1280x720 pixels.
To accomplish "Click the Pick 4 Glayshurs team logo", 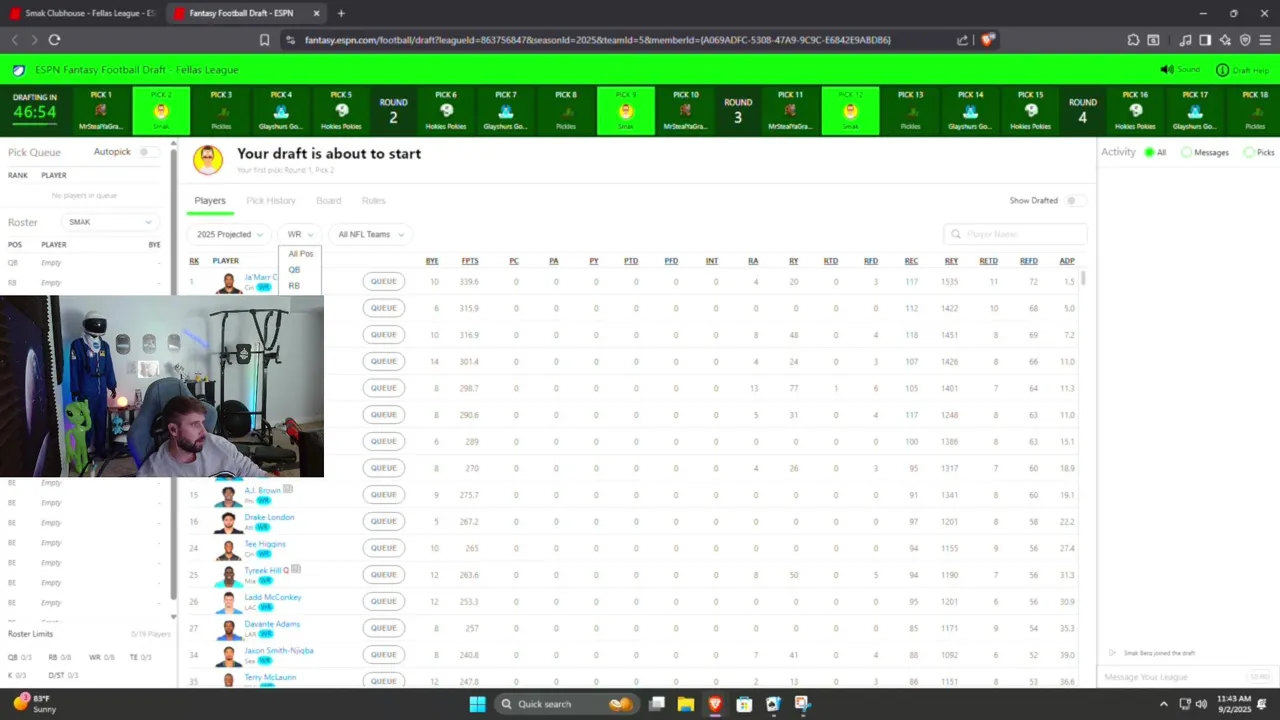I will tap(281, 111).
